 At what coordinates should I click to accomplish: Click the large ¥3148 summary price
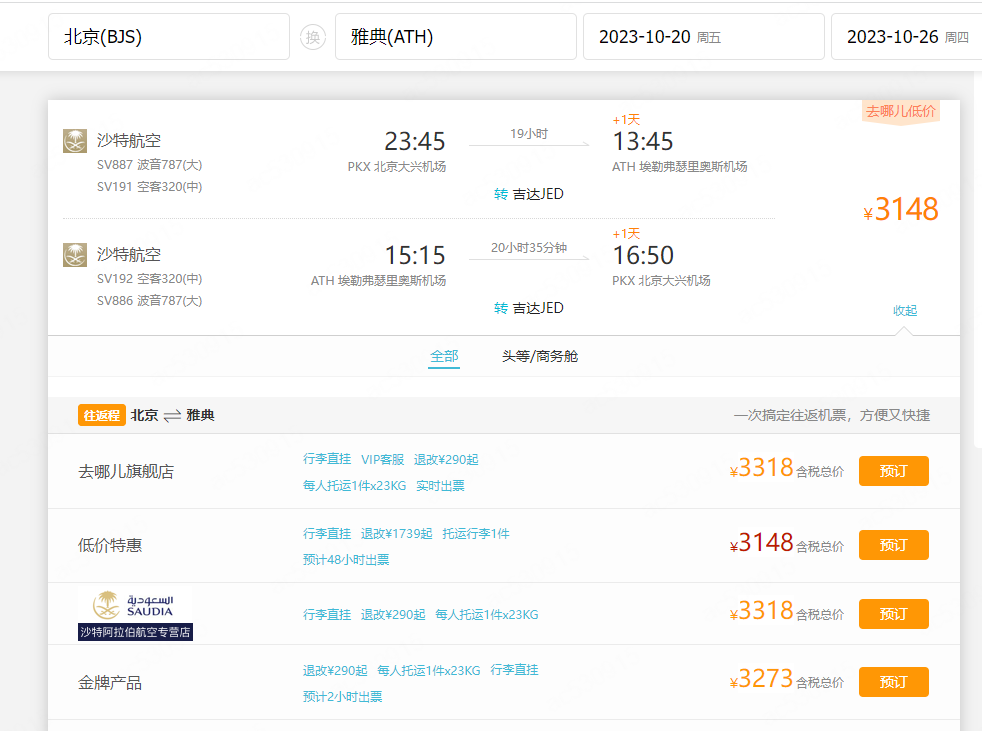pyautogui.click(x=901, y=209)
